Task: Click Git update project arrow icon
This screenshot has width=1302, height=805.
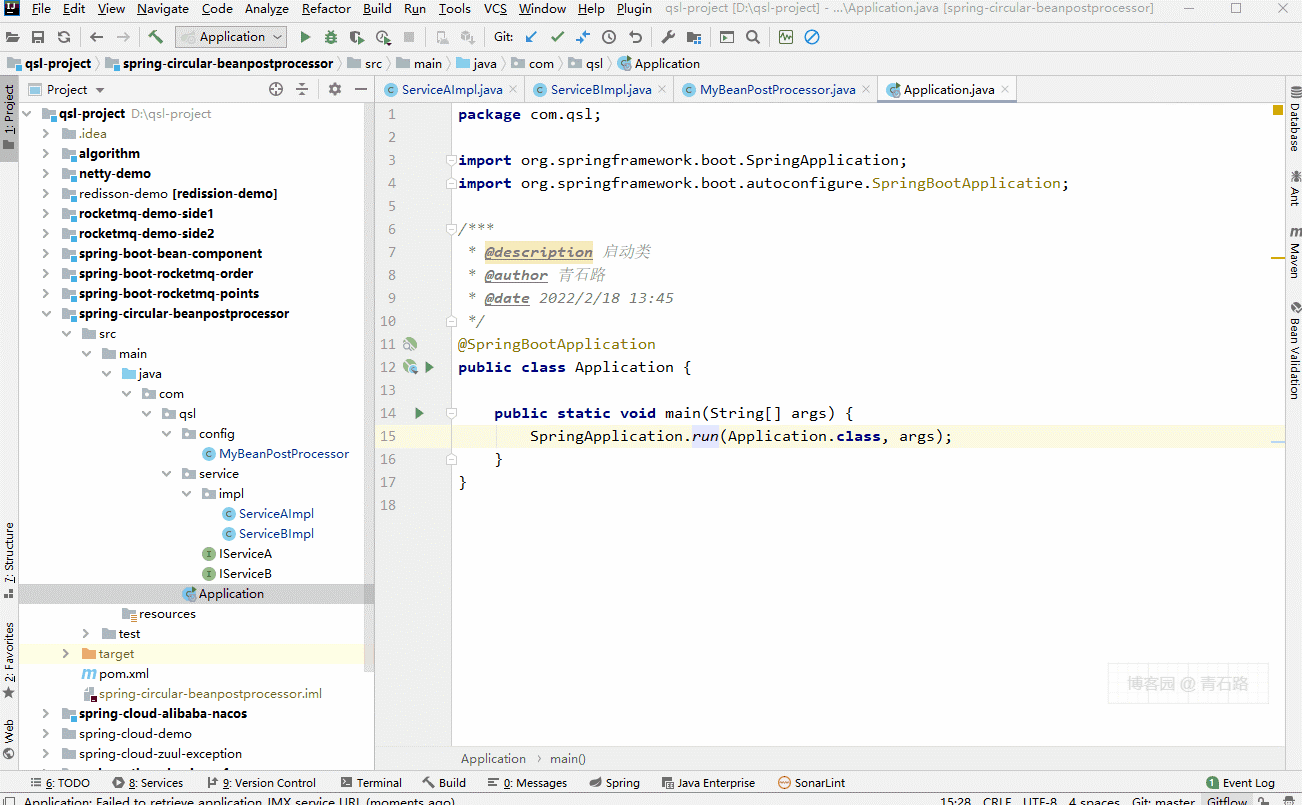Action: (531, 37)
